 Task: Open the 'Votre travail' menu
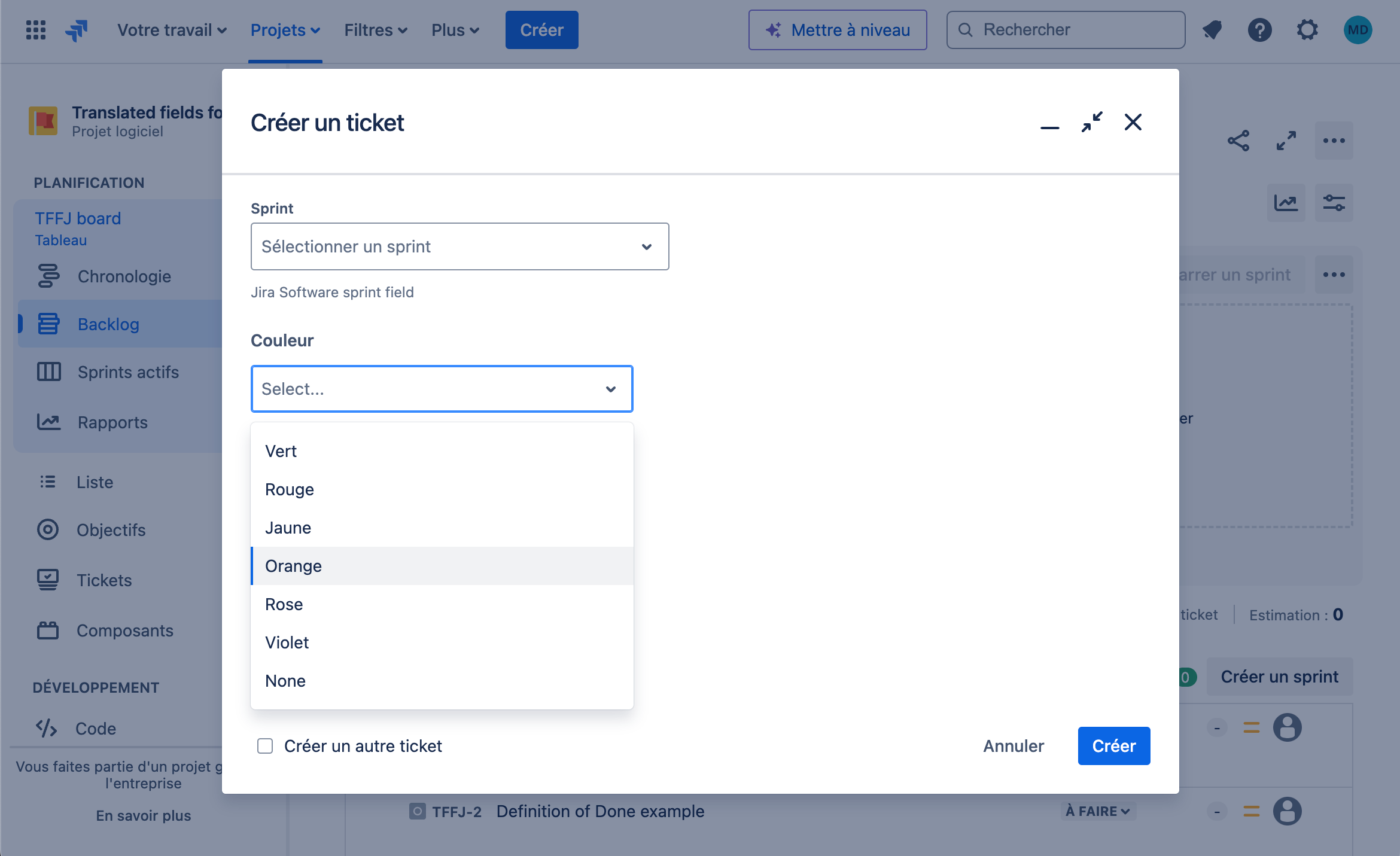tap(172, 30)
